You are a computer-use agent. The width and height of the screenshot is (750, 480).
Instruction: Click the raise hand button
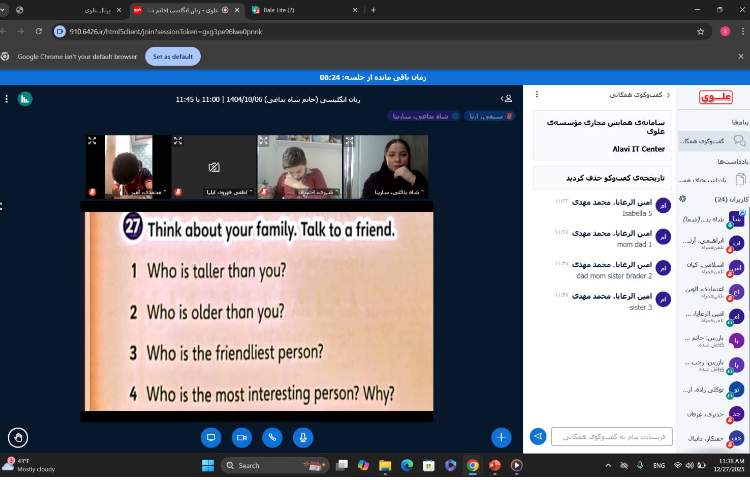[x=18, y=437]
